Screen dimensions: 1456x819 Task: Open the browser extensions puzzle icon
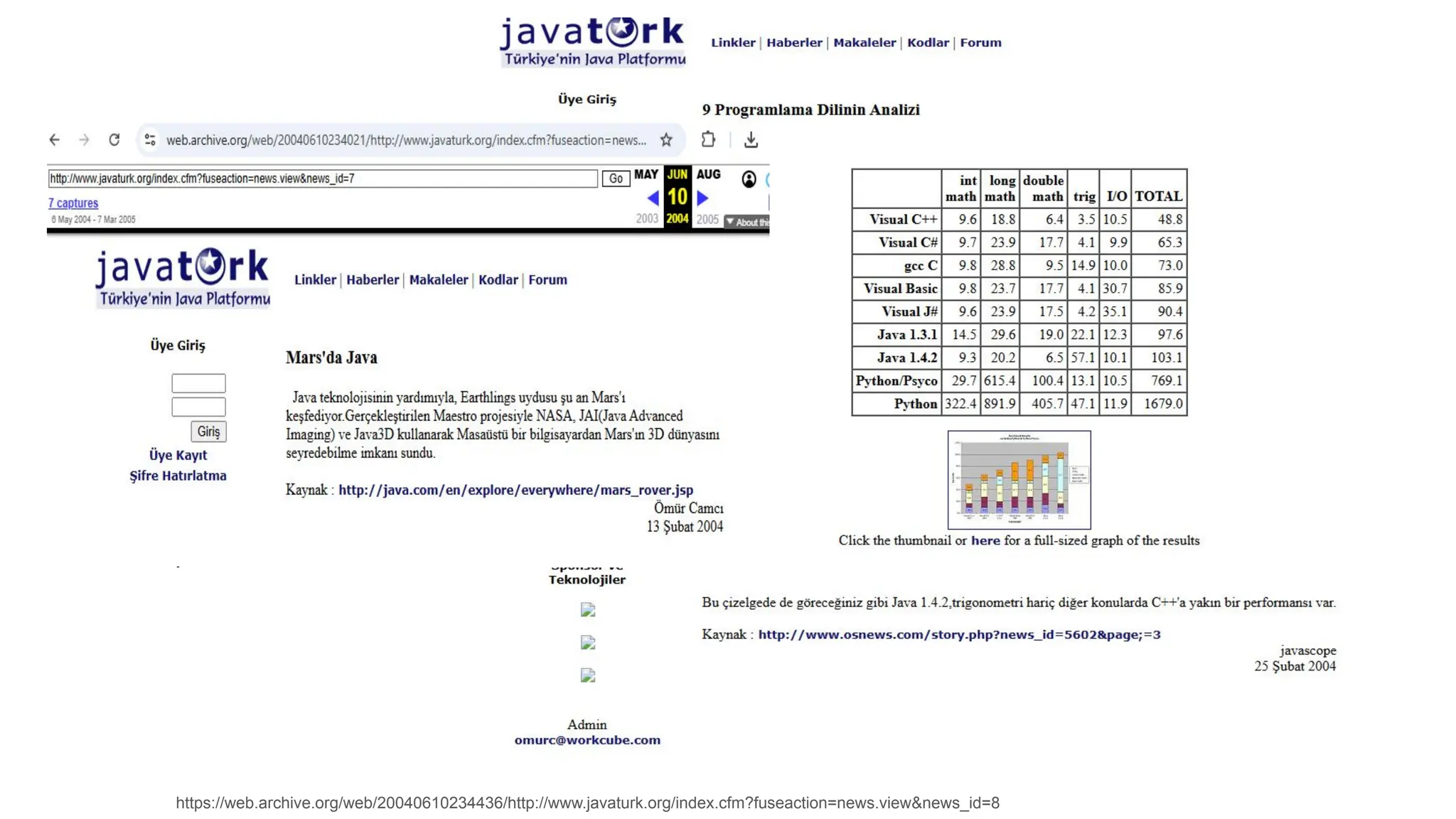click(708, 139)
